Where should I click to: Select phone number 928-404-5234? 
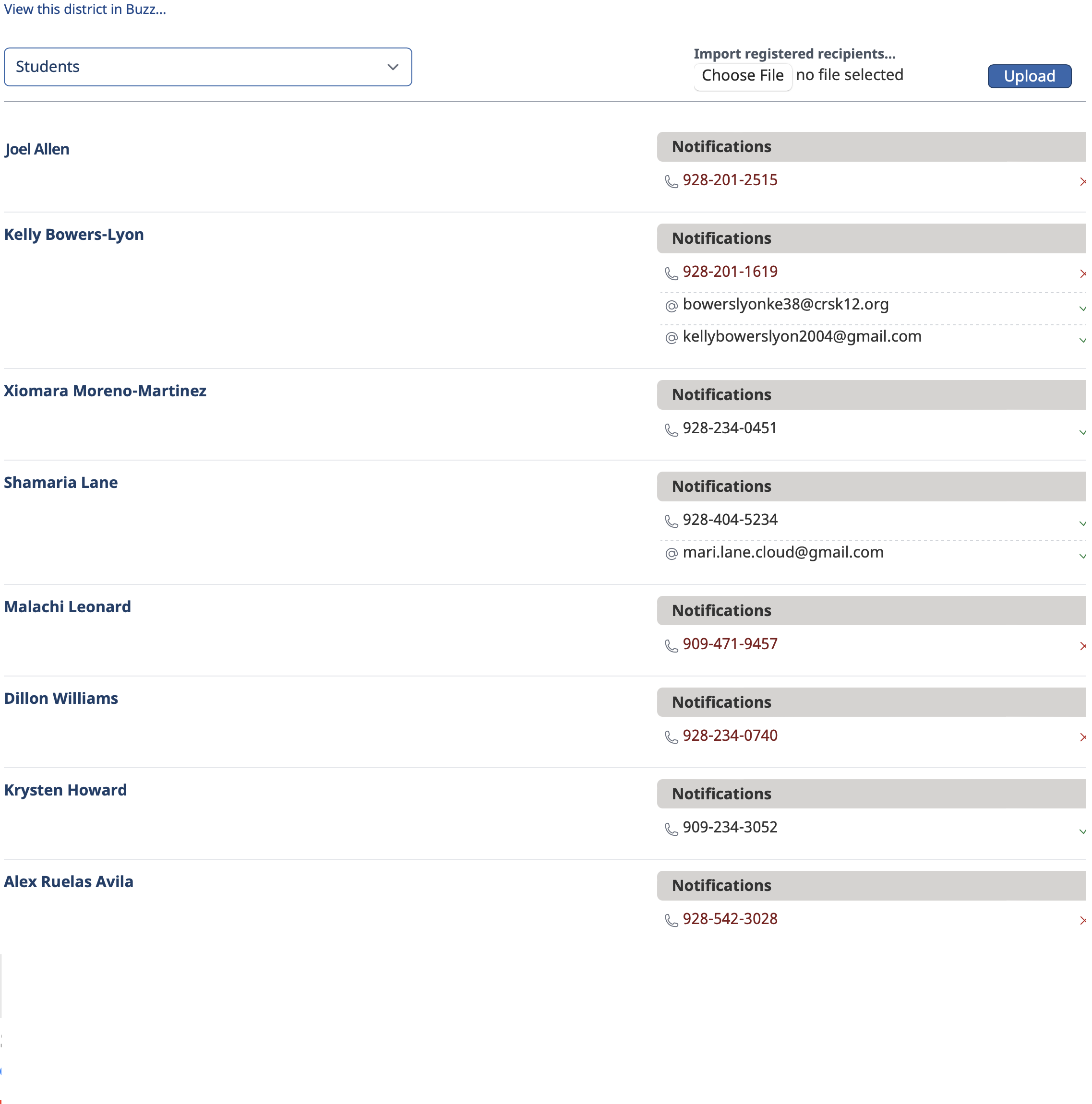730,520
